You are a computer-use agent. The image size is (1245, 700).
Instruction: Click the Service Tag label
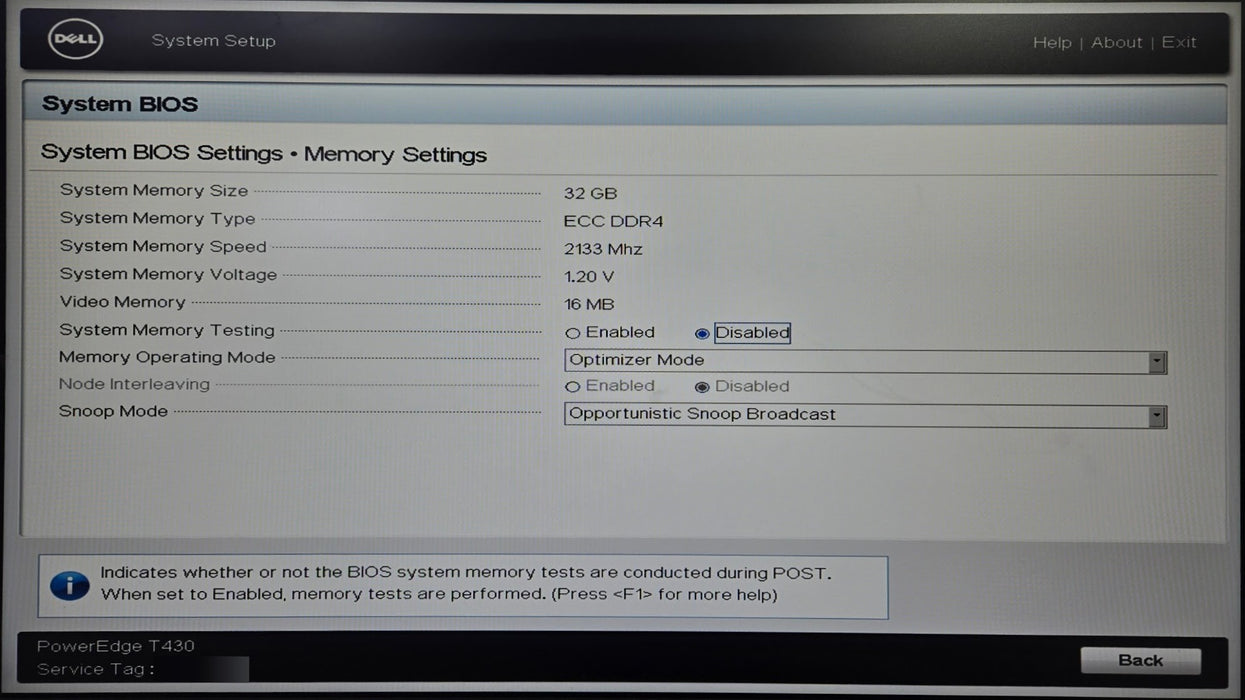pyautogui.click(x=96, y=669)
